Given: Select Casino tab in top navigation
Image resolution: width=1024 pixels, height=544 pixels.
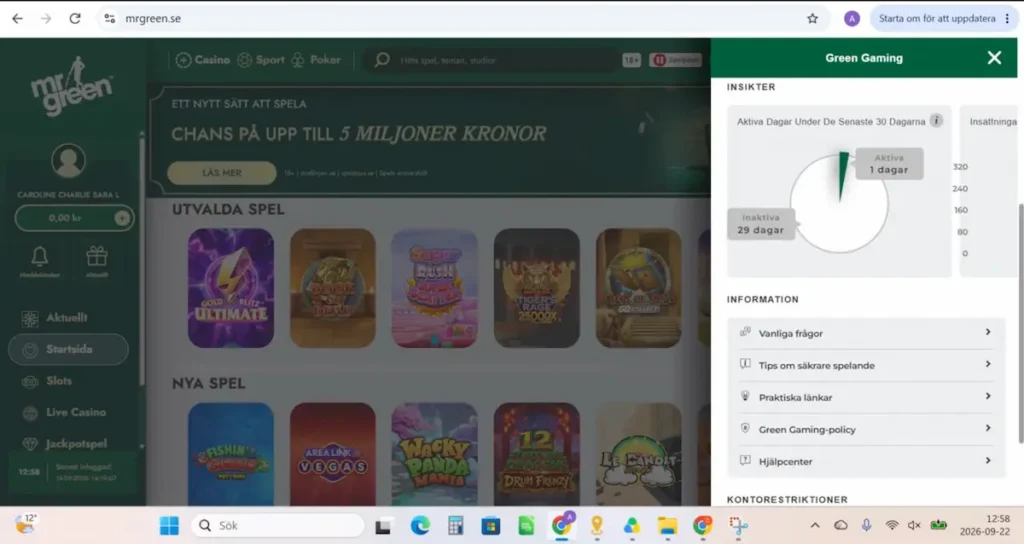Looking at the screenshot, I should 203,60.
